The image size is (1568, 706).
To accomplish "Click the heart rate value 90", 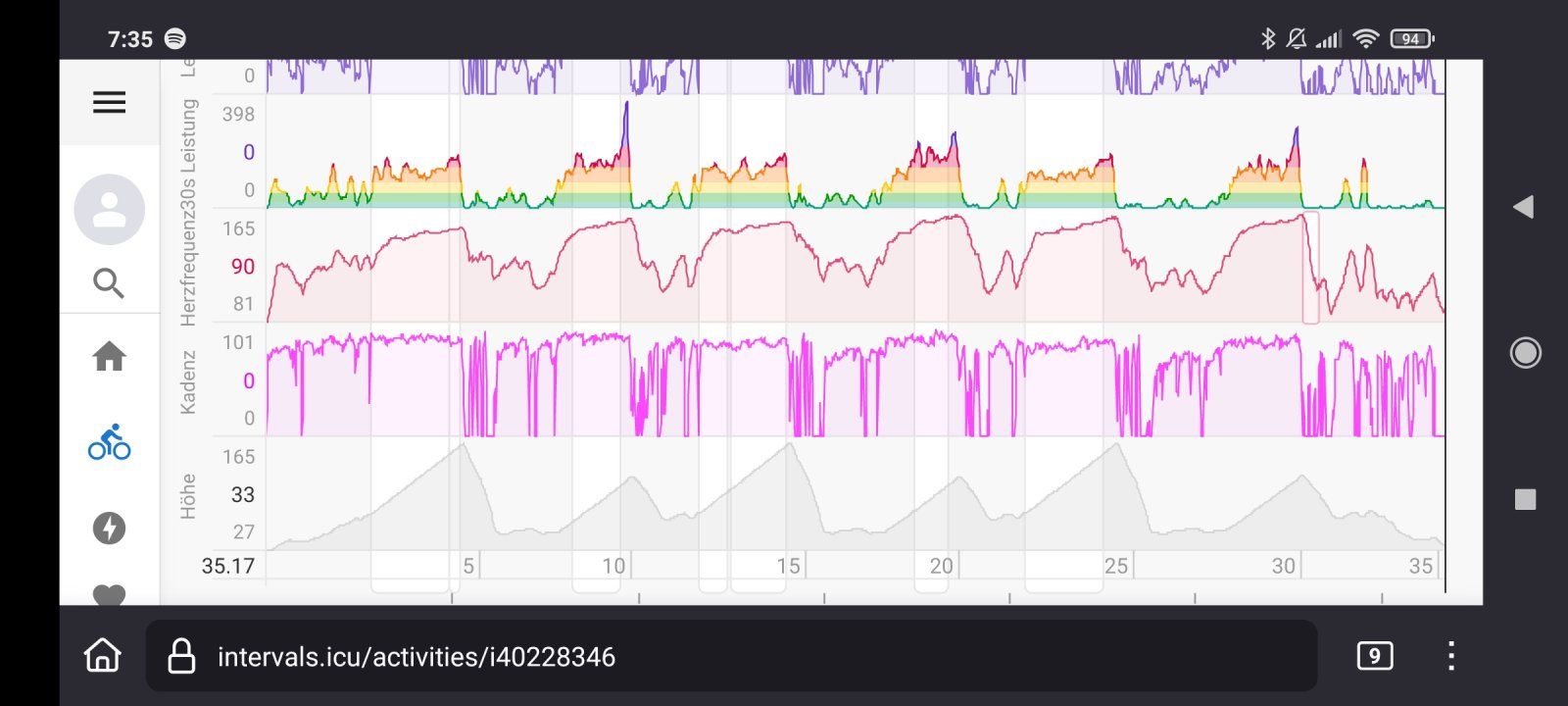I will click(243, 267).
